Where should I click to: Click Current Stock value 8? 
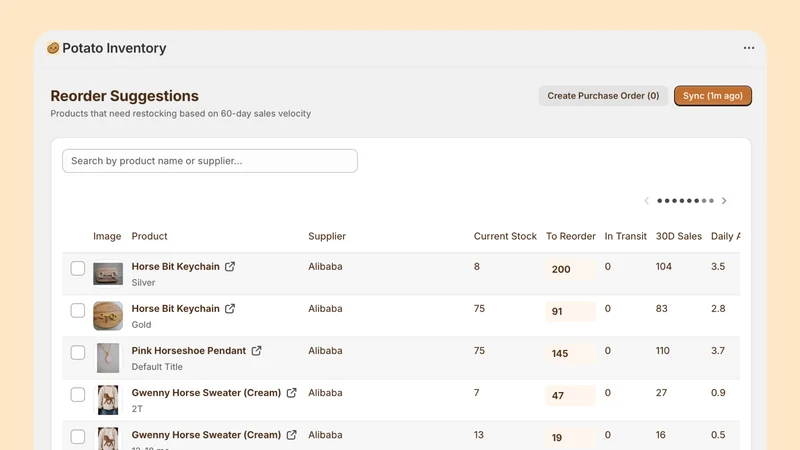pyautogui.click(x=477, y=266)
